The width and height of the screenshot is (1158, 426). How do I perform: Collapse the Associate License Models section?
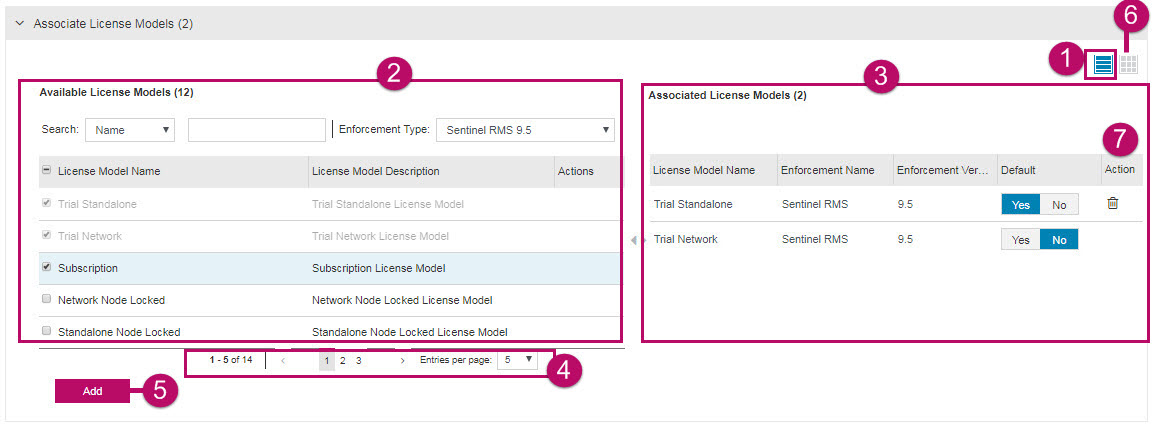point(19,23)
